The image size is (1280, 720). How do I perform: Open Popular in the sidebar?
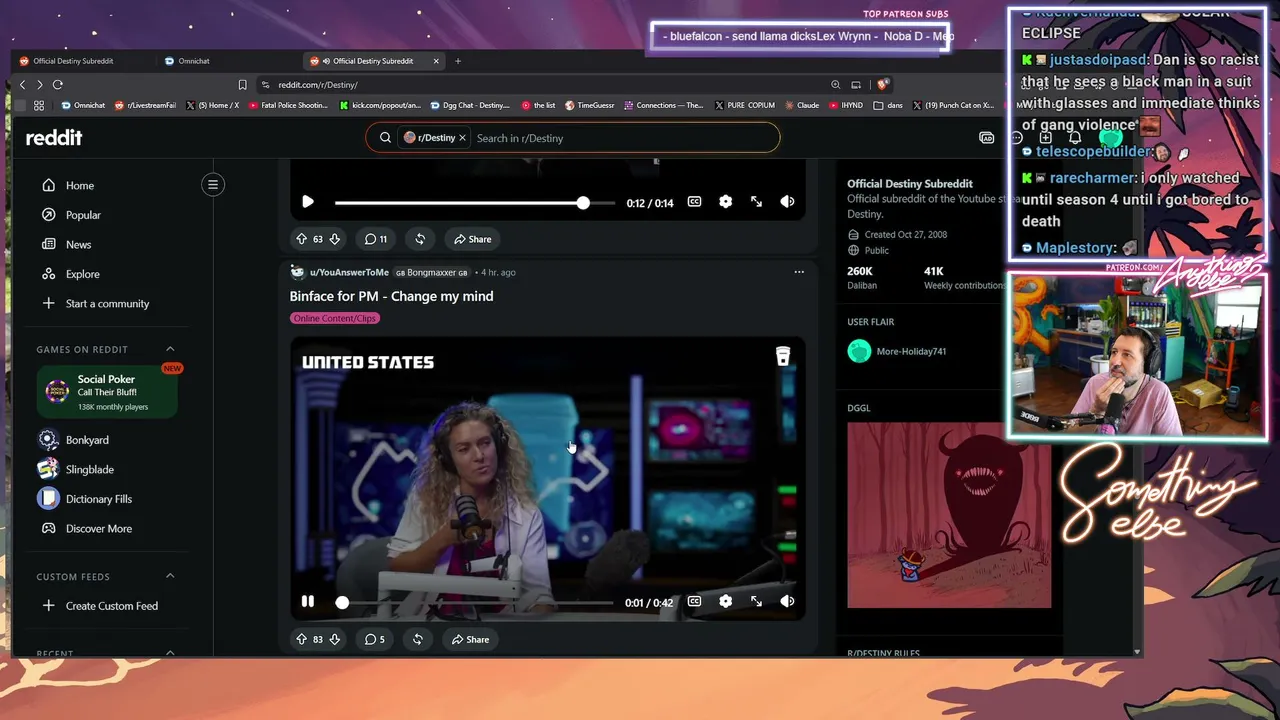click(x=83, y=215)
